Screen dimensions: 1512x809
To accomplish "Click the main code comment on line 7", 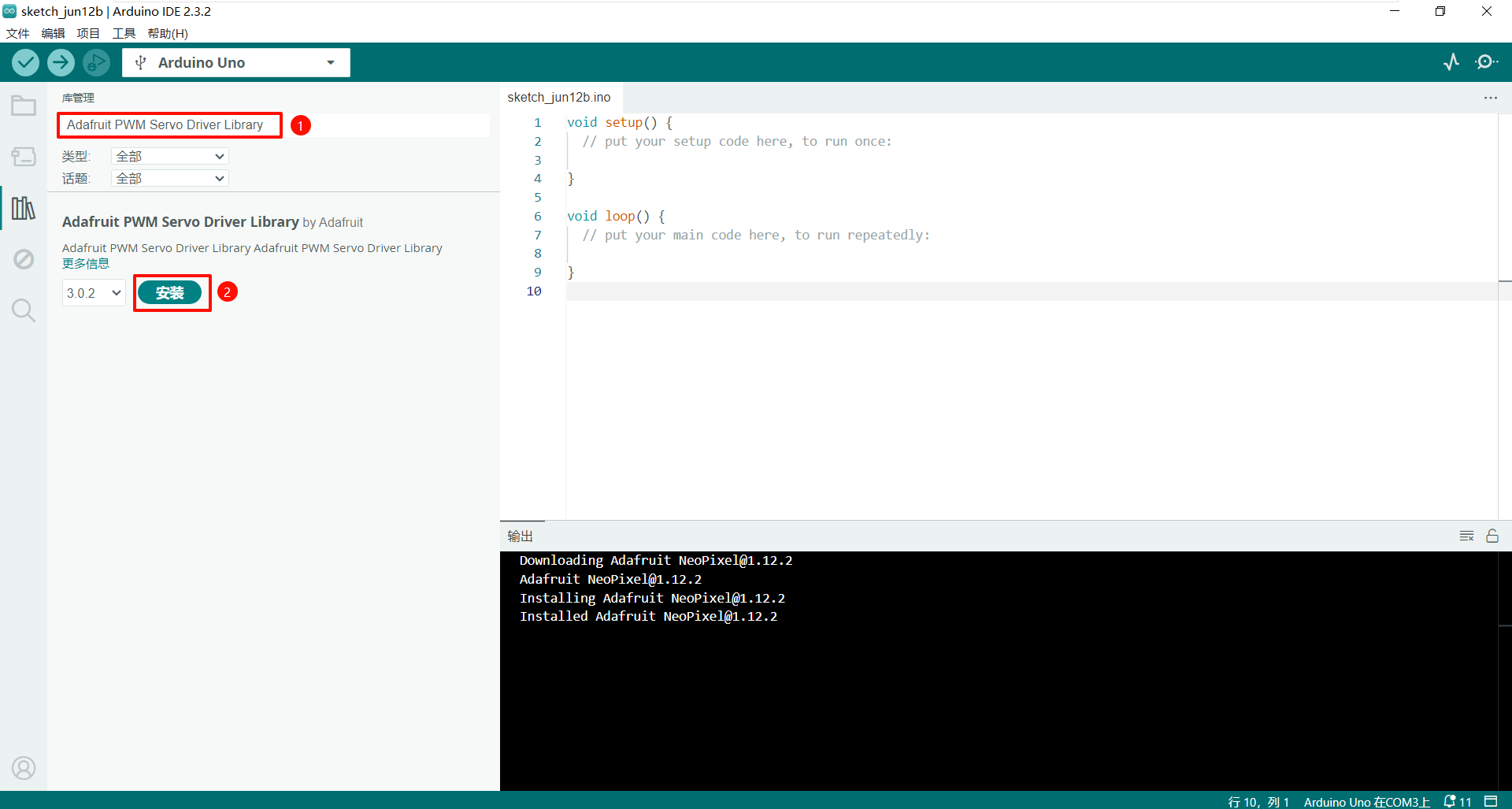I will pos(756,235).
